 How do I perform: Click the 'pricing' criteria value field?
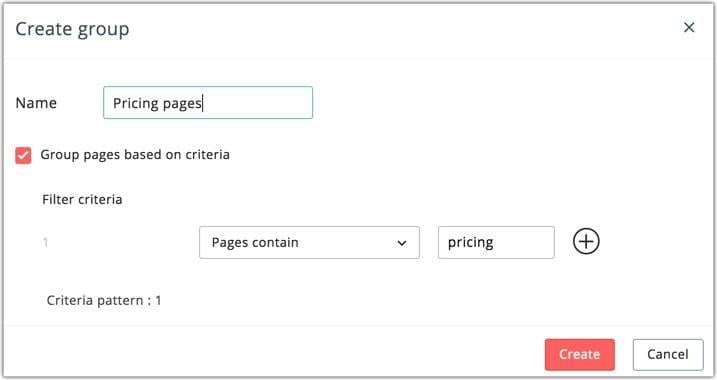(x=496, y=242)
